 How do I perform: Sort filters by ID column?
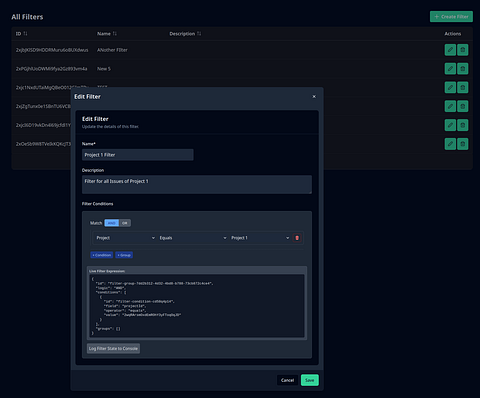tap(25, 34)
